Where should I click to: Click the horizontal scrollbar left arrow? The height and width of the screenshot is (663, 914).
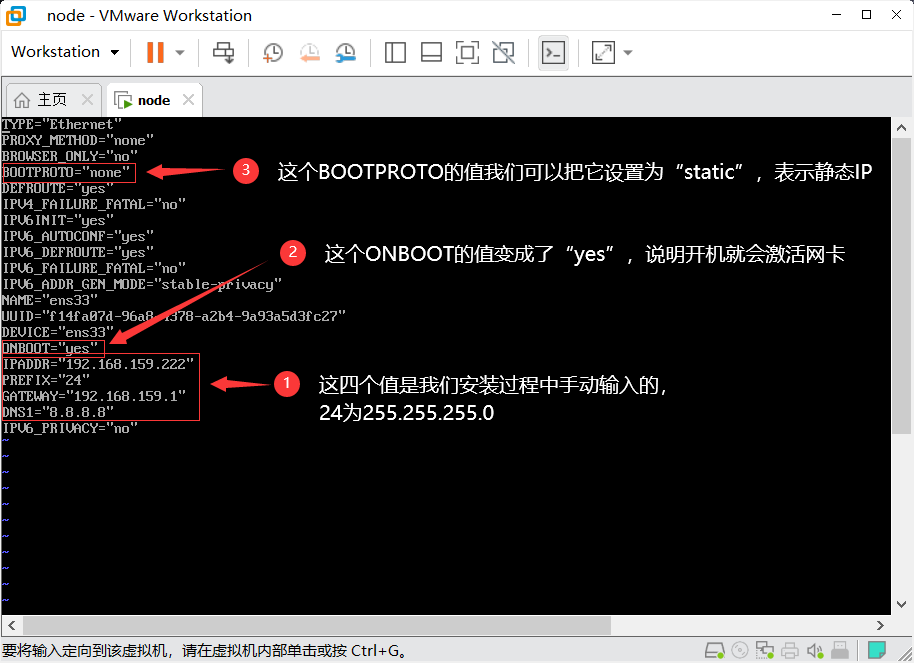coord(11,625)
